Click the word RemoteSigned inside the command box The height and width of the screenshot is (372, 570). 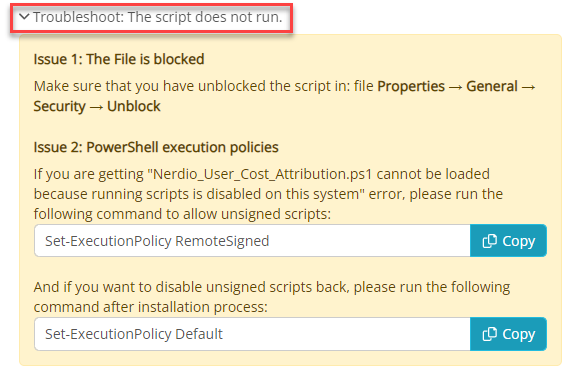[x=222, y=241]
